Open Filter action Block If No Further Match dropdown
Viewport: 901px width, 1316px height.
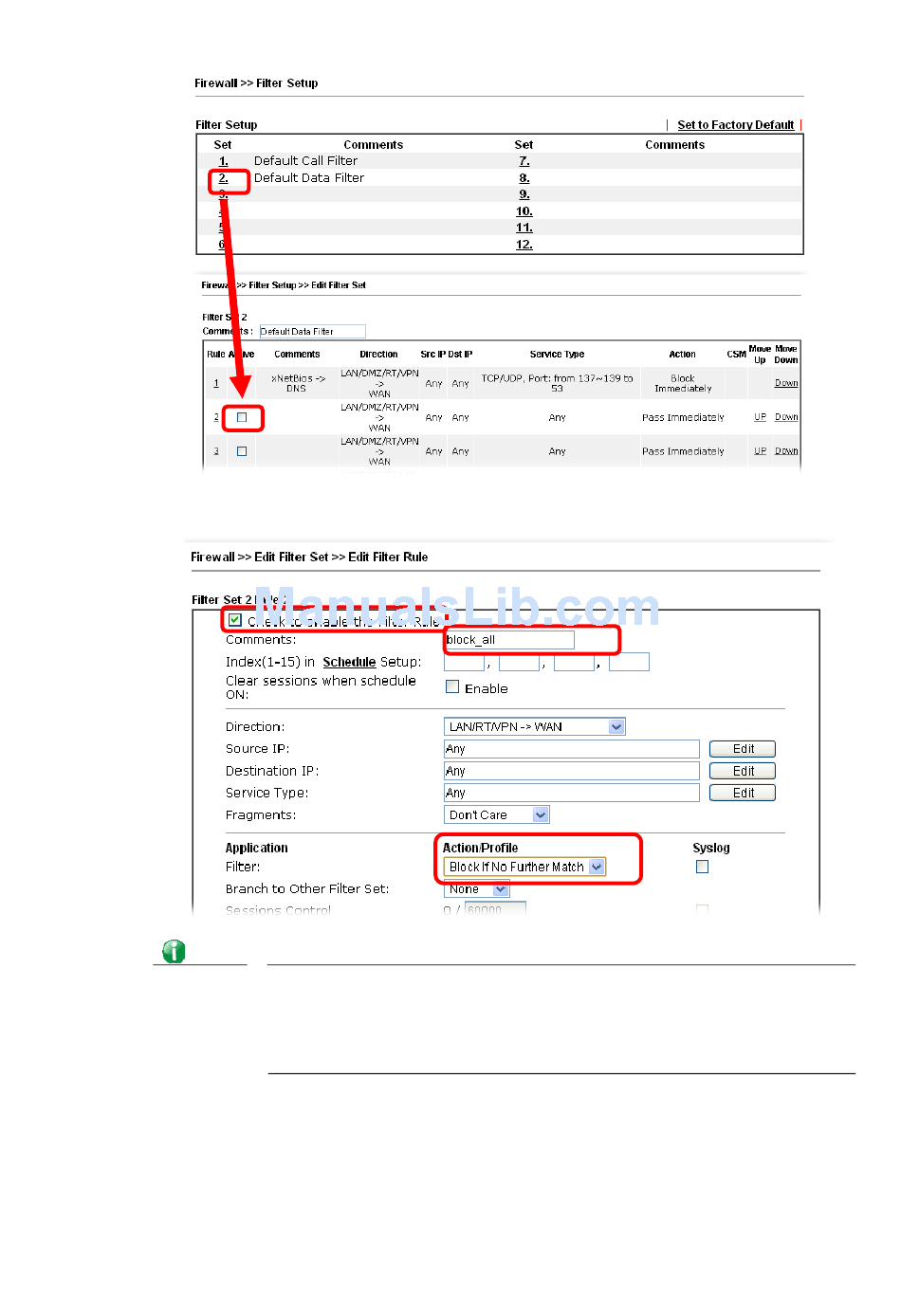(524, 867)
